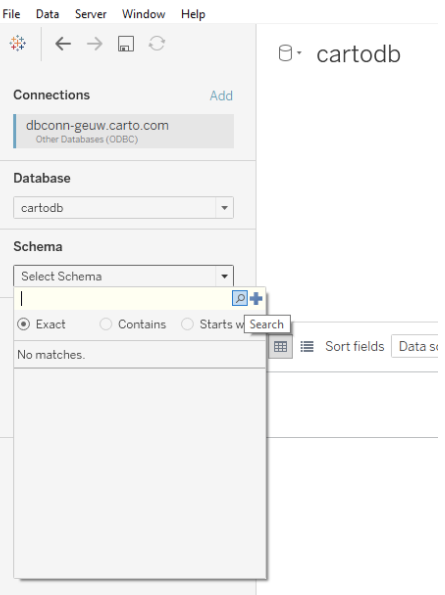Open the Data menu
The width and height of the screenshot is (445, 595).
click(x=47, y=14)
